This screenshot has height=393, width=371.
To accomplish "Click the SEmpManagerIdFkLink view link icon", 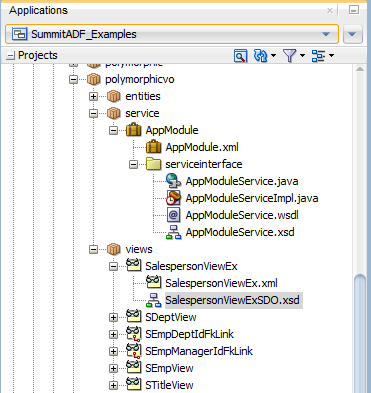I will click(x=134, y=351).
